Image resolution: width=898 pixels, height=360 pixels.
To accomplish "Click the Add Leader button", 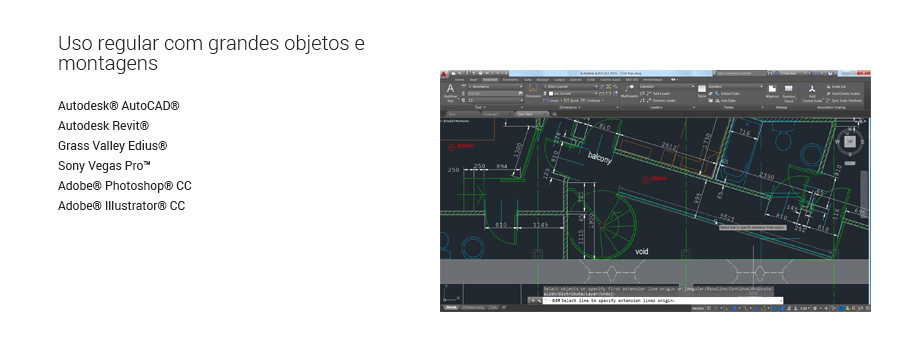I will pos(660,93).
